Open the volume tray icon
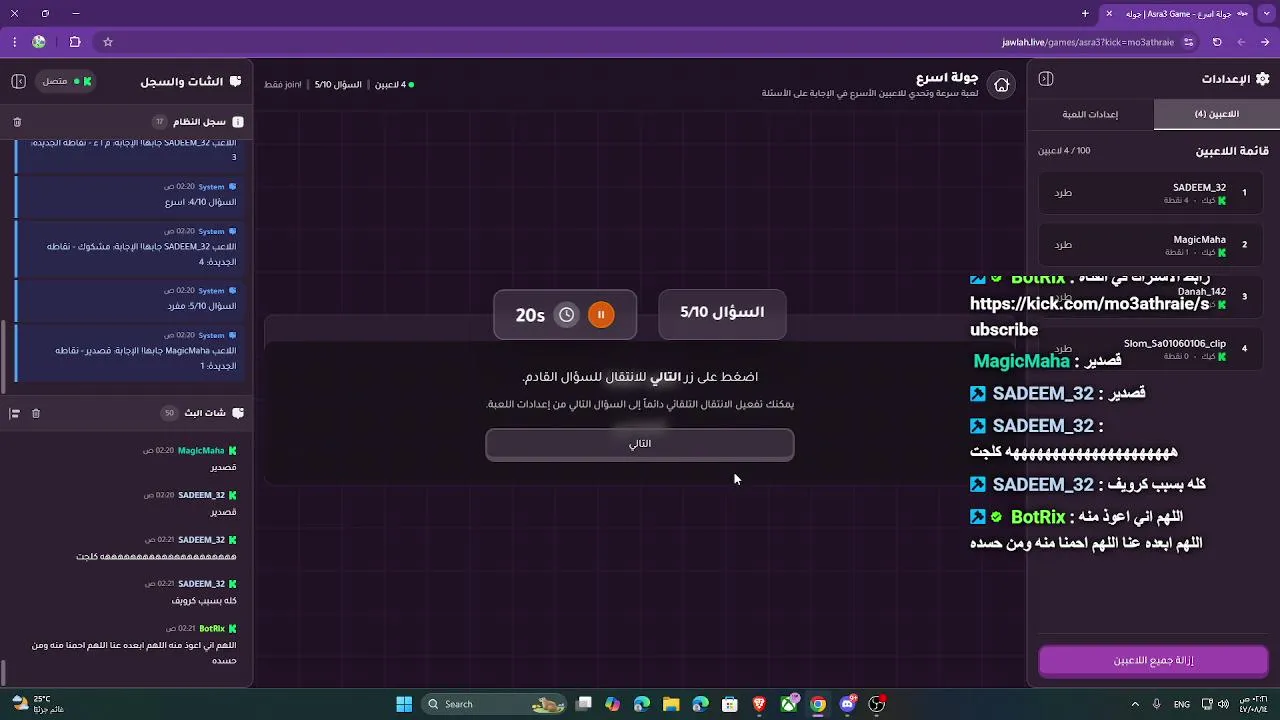 1223,704
